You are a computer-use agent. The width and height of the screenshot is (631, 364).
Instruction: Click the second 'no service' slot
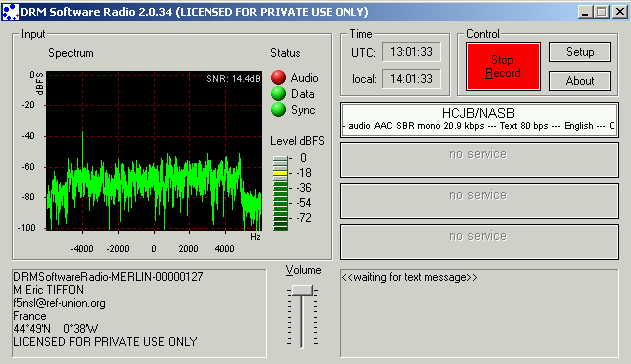(x=479, y=201)
